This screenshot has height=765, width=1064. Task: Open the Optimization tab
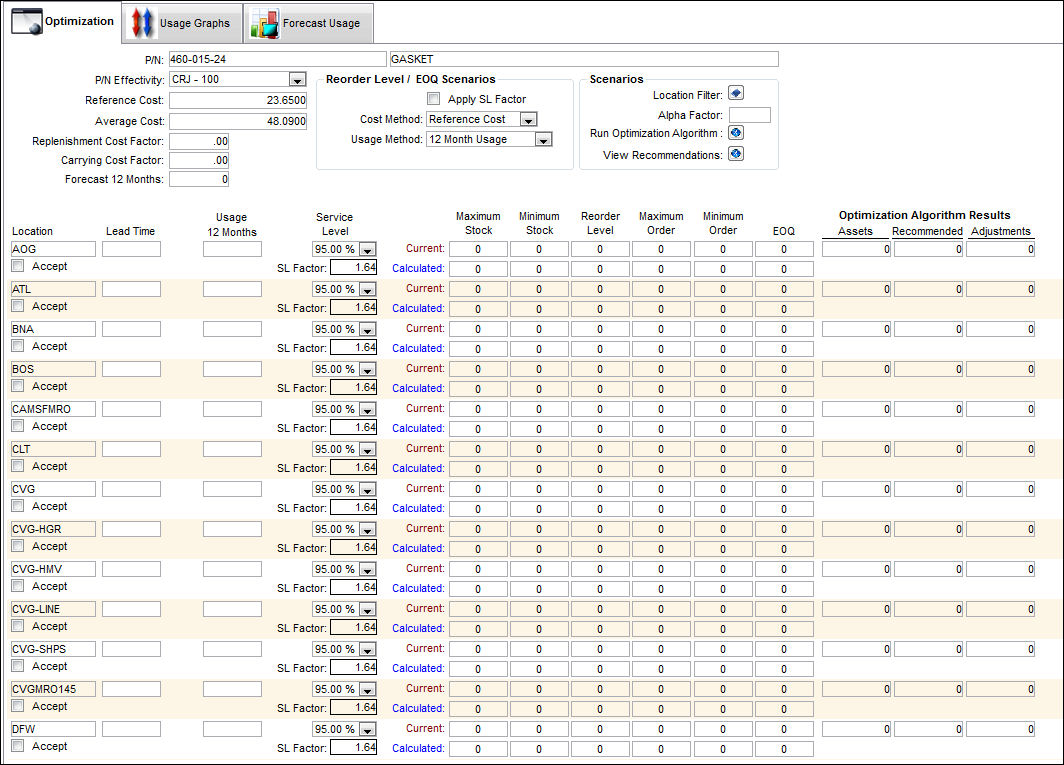[63, 22]
